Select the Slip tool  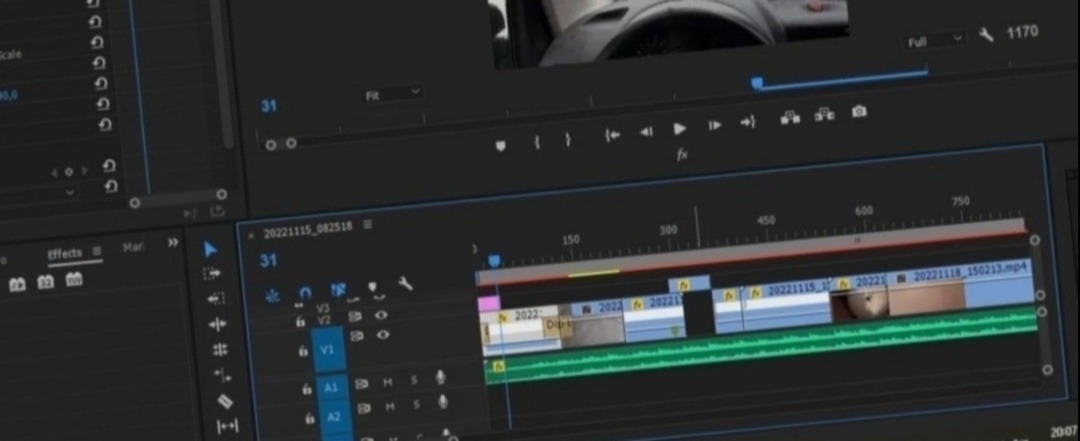pos(227,427)
